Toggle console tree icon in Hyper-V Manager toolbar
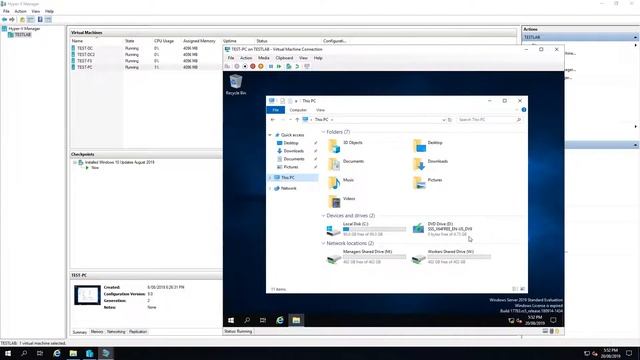Image resolution: width=640 pixels, height=360 pixels. (31, 20)
